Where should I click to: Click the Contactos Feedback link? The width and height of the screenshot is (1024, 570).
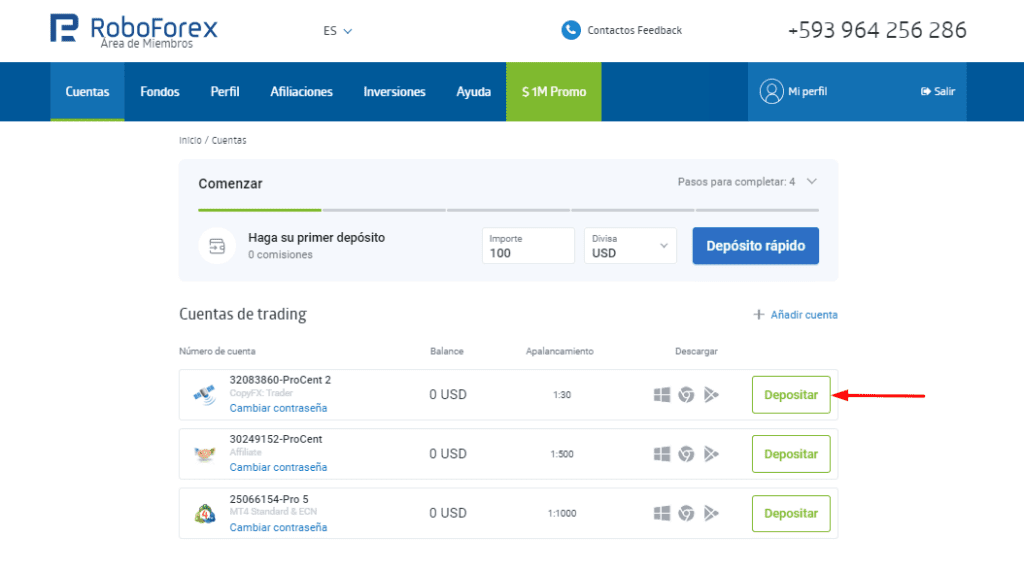tap(634, 30)
